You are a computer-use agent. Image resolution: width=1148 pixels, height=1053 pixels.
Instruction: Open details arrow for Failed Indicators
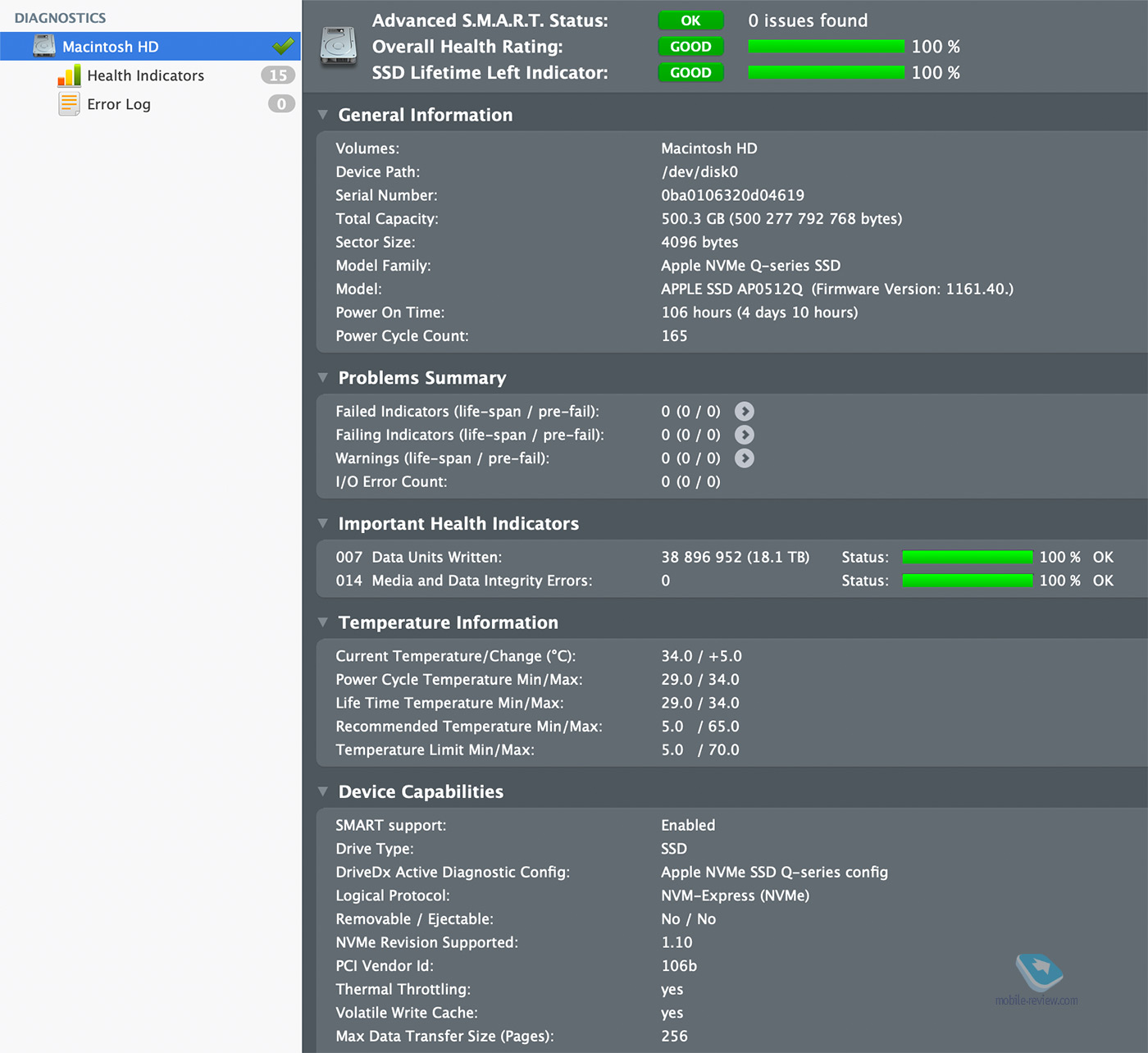tap(744, 412)
